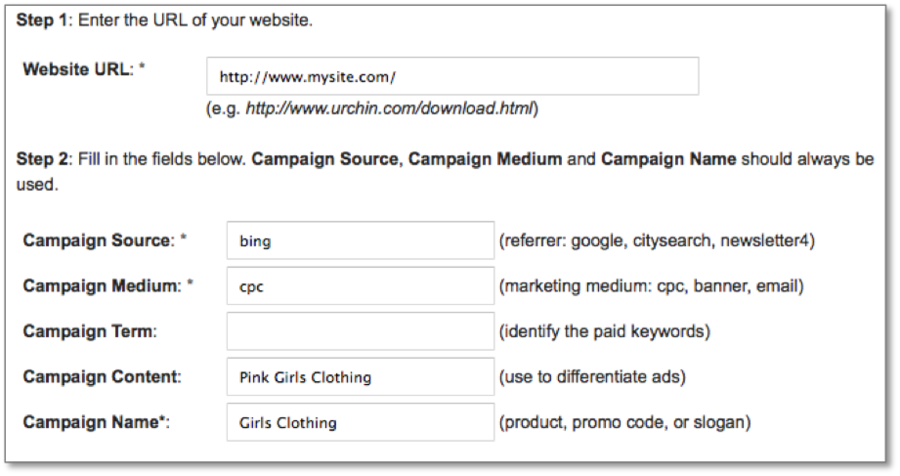900x476 pixels.
Task: Focus the Campaign Content field
Action: tap(360, 377)
